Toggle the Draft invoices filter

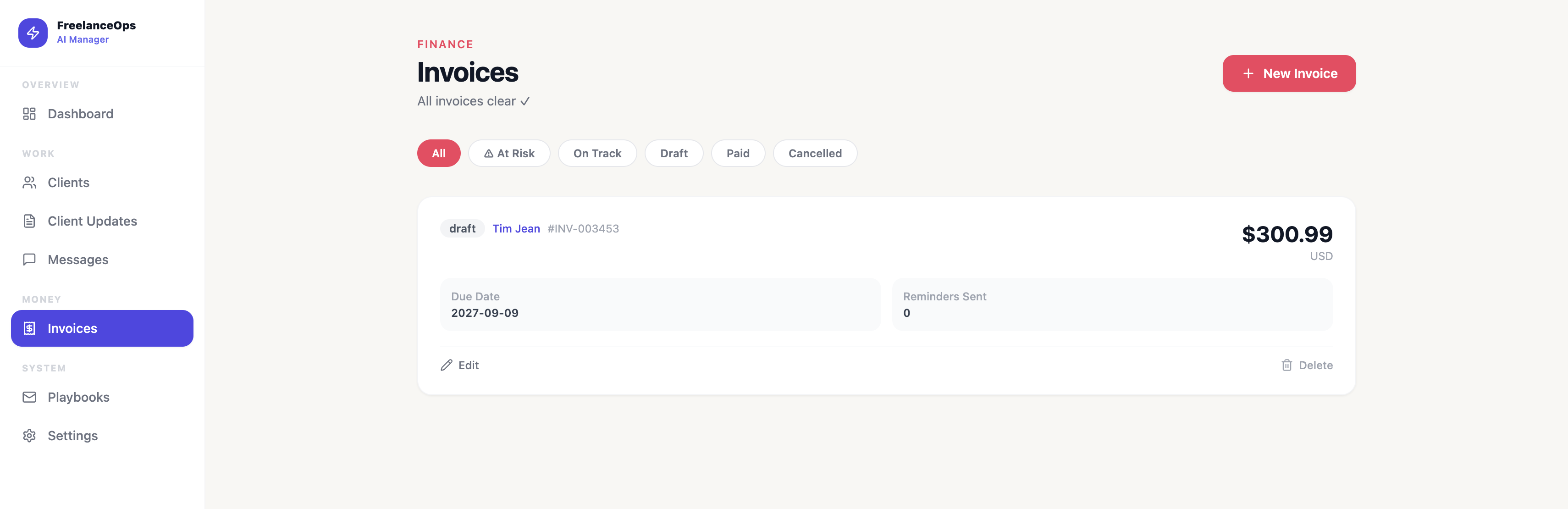click(674, 154)
